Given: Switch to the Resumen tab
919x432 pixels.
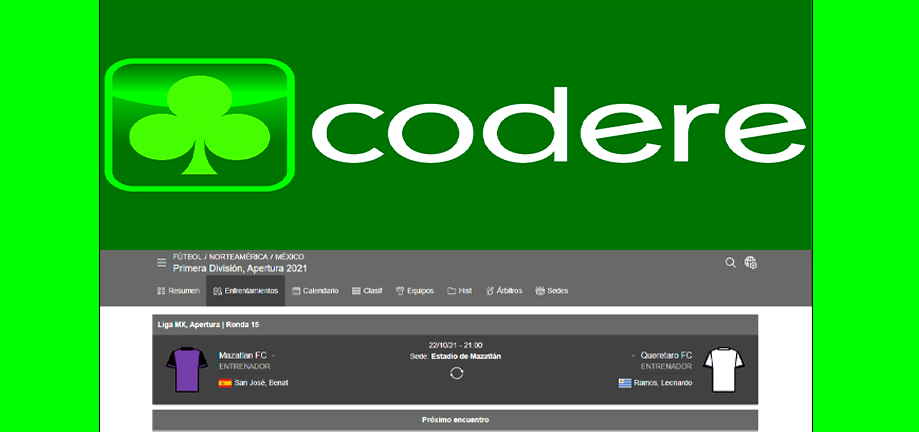Looking at the screenshot, I should click(178, 291).
